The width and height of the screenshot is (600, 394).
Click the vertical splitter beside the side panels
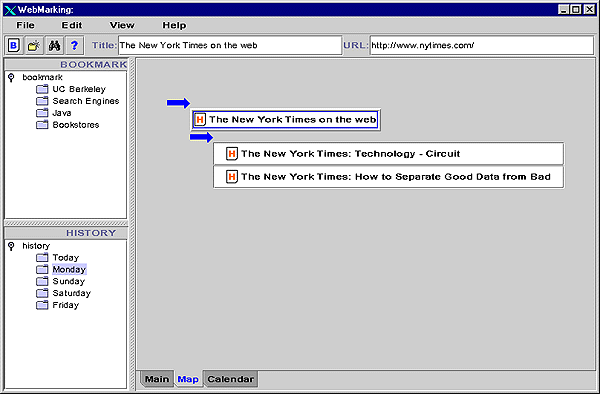click(x=132, y=224)
